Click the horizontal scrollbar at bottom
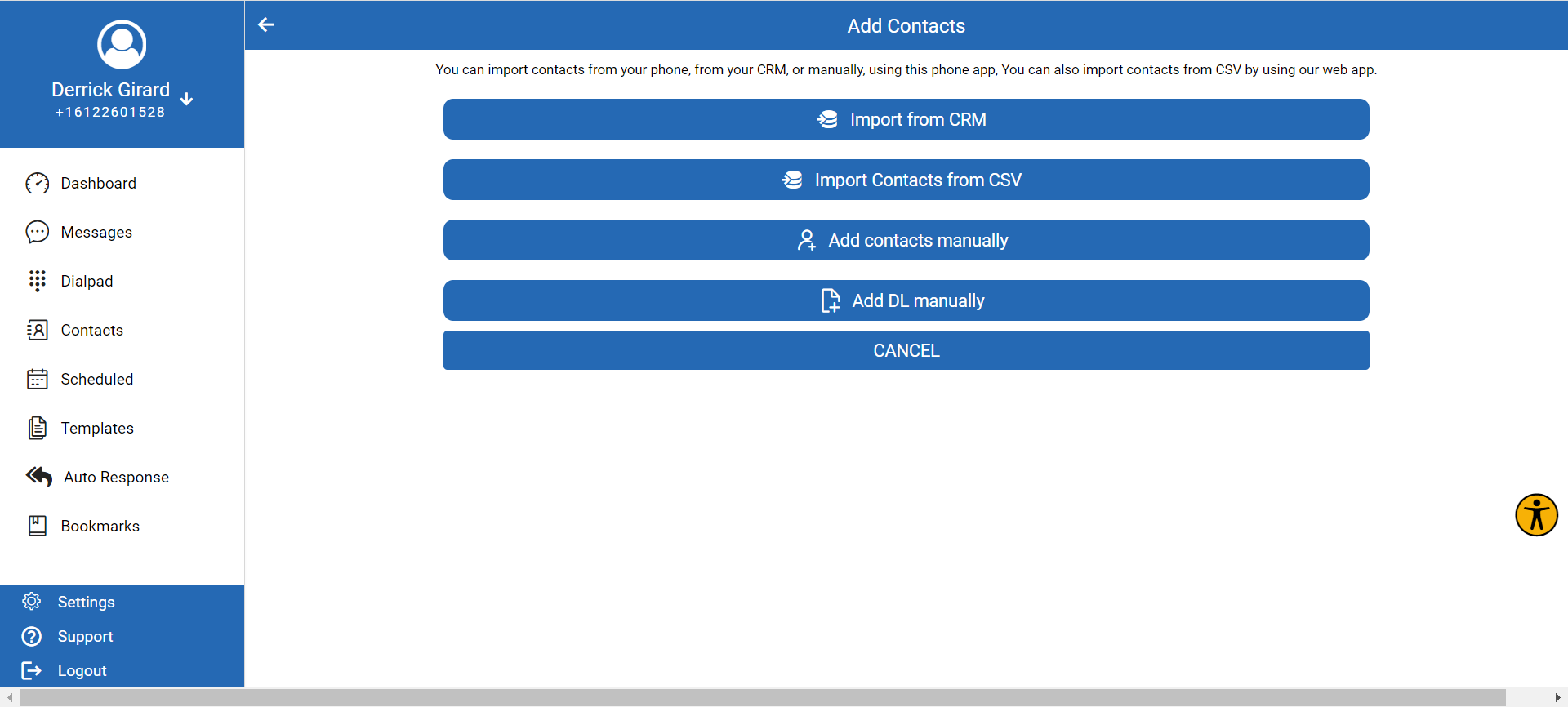1568x707 pixels. click(x=763, y=698)
